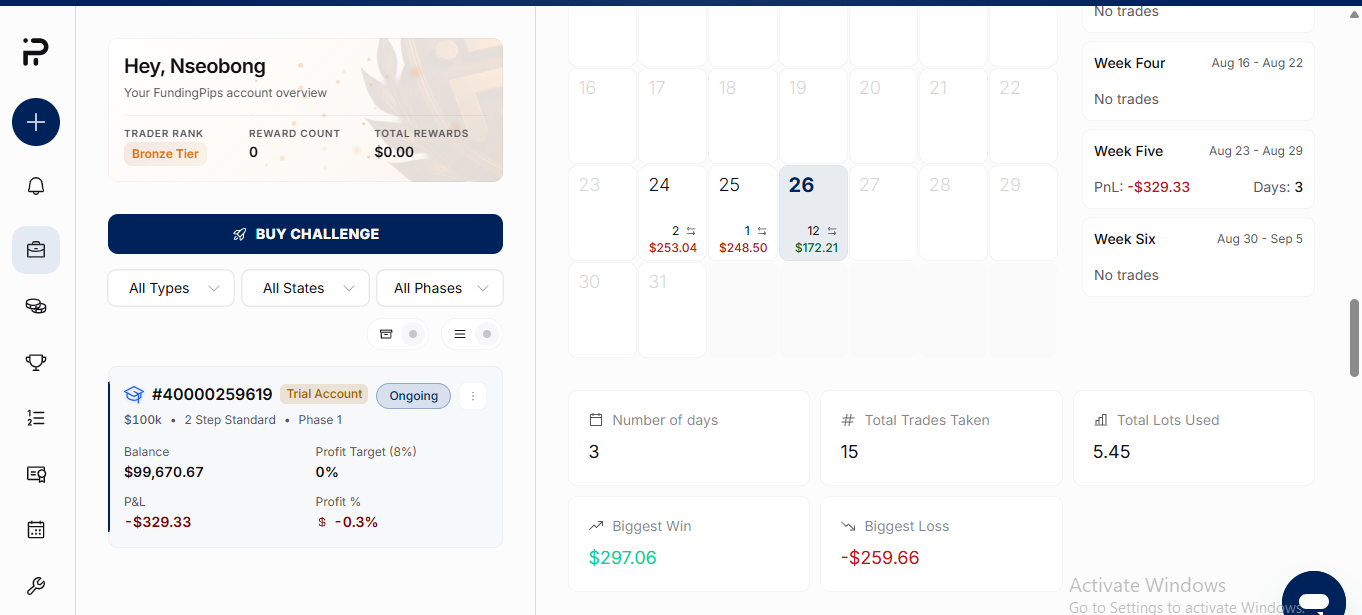The image size is (1362, 615).
Task: Open the wrench tools sidebar icon
Action: pos(36,586)
